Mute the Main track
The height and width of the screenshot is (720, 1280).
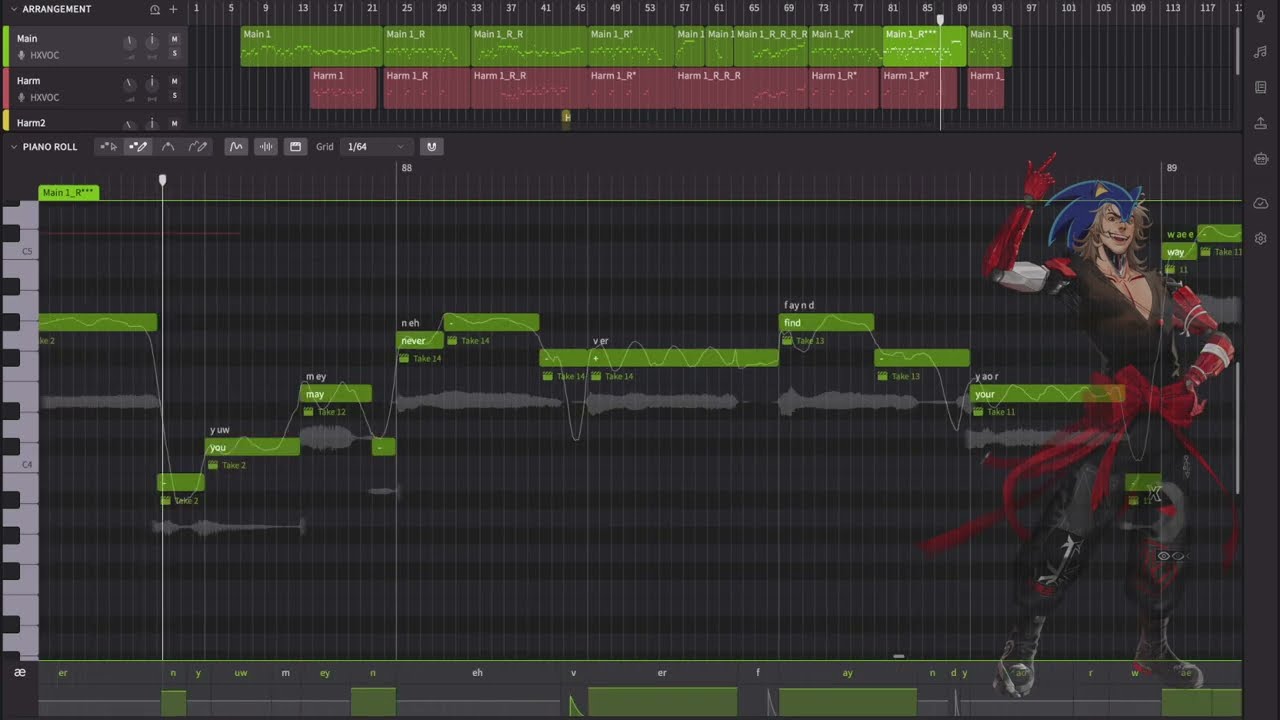click(x=174, y=39)
